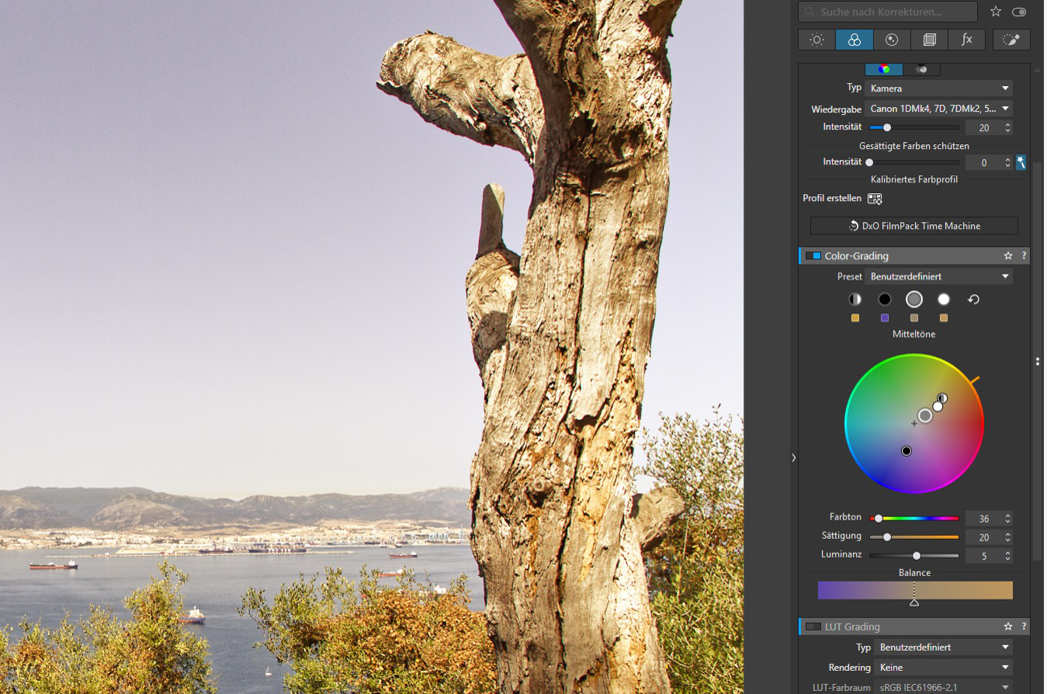The height and width of the screenshot is (694, 1047).
Task: Click the Sättigung value field showing 20
Action: (x=984, y=537)
